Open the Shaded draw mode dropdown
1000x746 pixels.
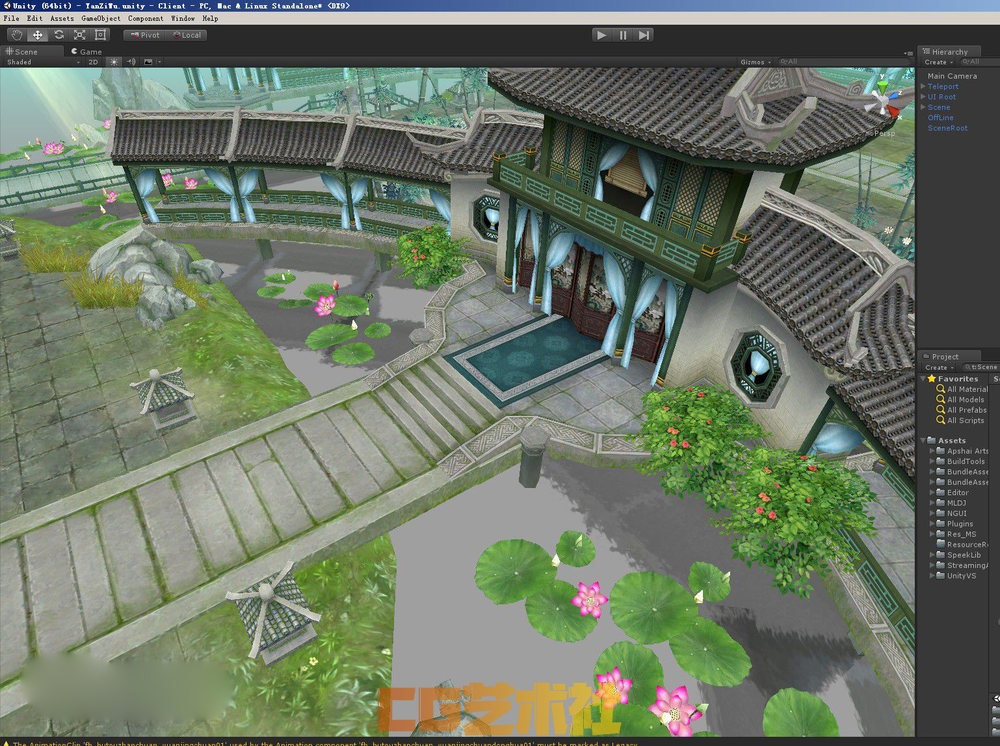click(x=43, y=62)
